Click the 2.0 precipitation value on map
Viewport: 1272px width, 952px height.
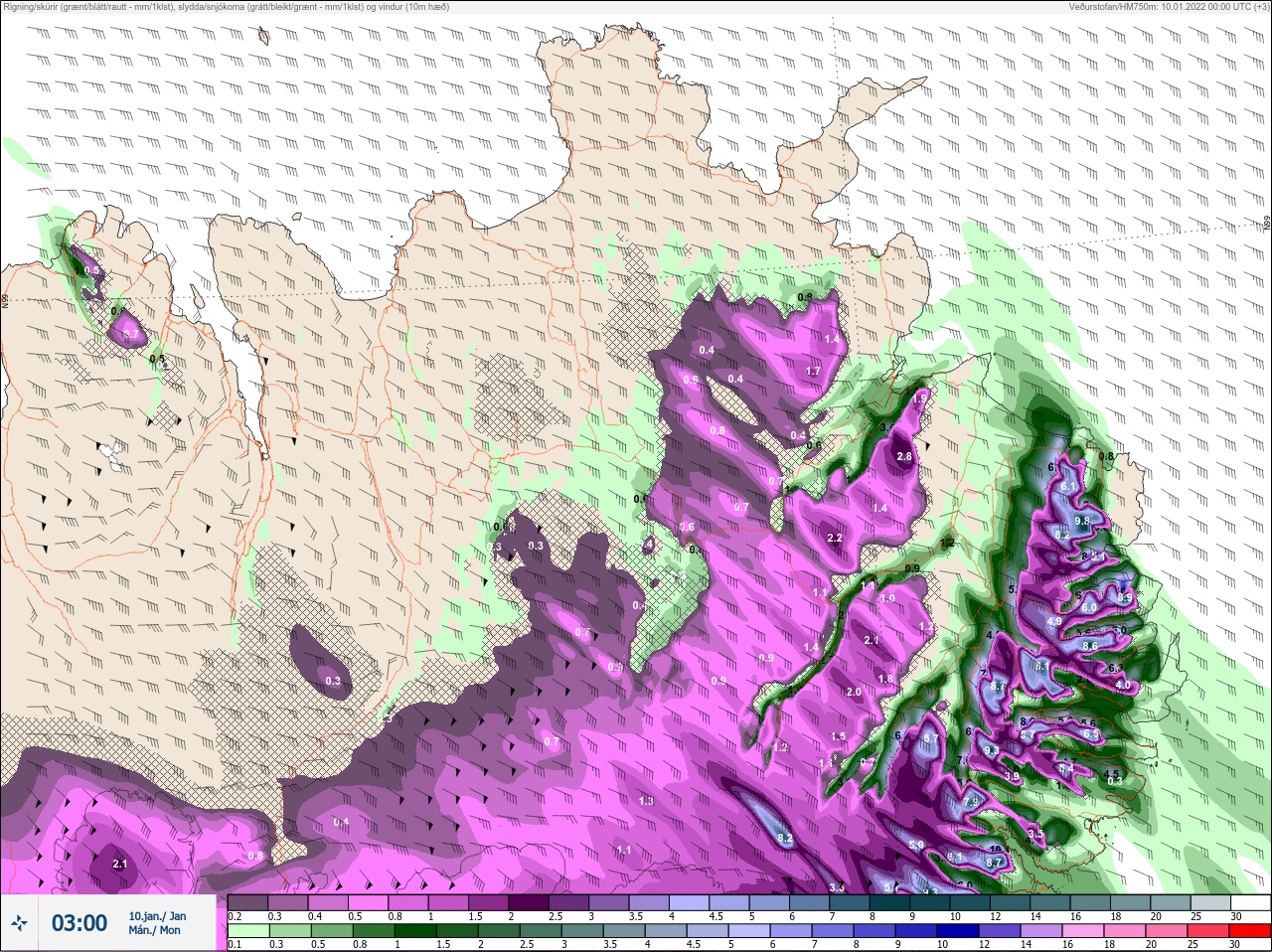coord(853,693)
